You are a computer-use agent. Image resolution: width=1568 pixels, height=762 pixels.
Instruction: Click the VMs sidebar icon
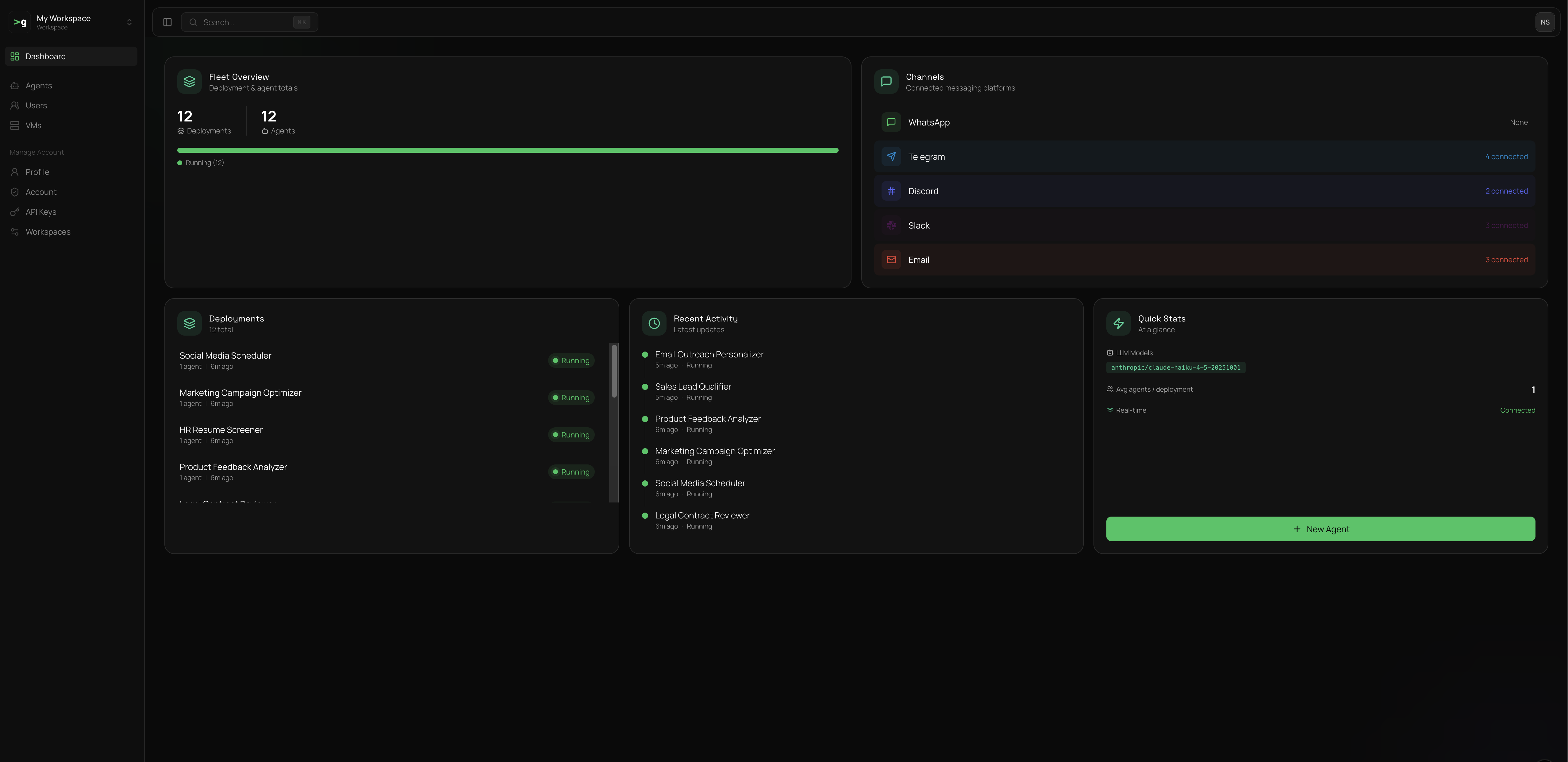[x=15, y=125]
